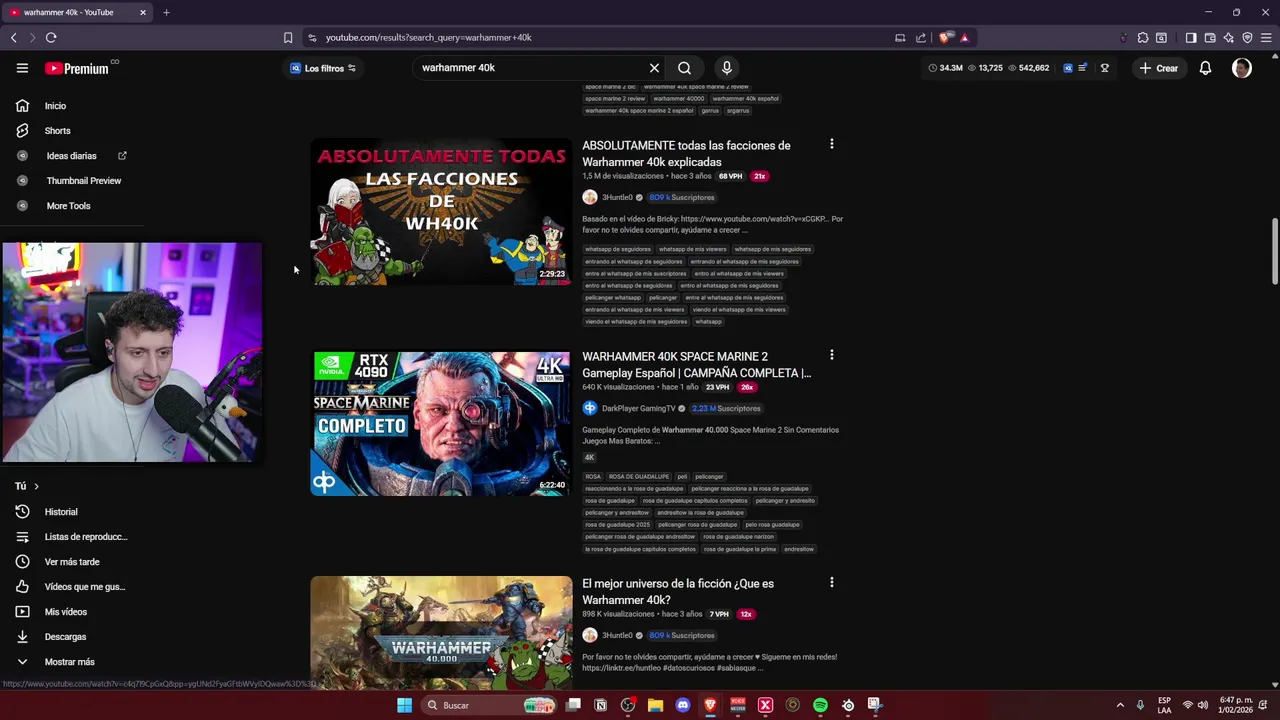Bookmark this page icon in address bar
Image resolution: width=1280 pixels, height=720 pixels.
point(288,37)
